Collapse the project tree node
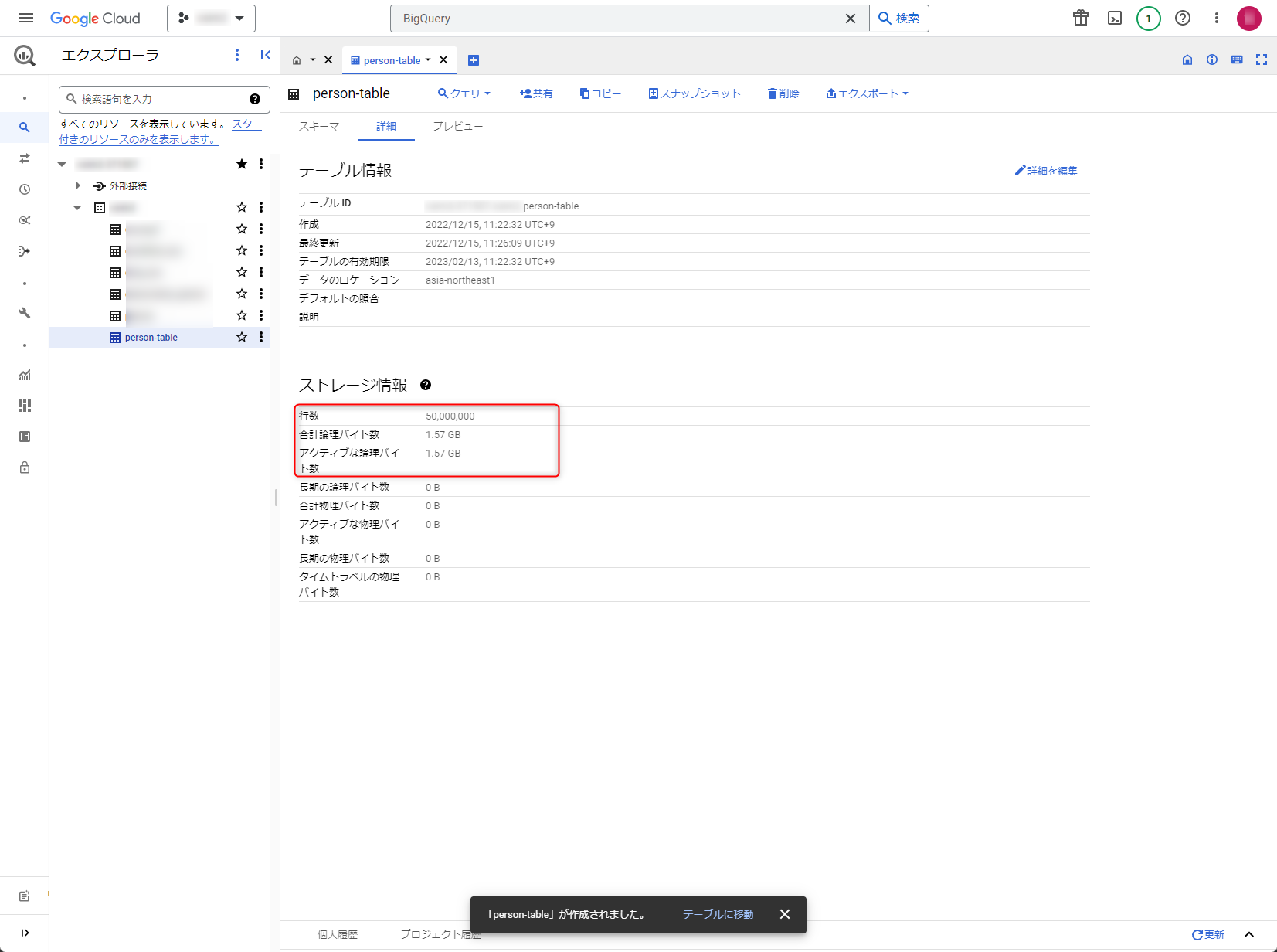 coord(62,164)
